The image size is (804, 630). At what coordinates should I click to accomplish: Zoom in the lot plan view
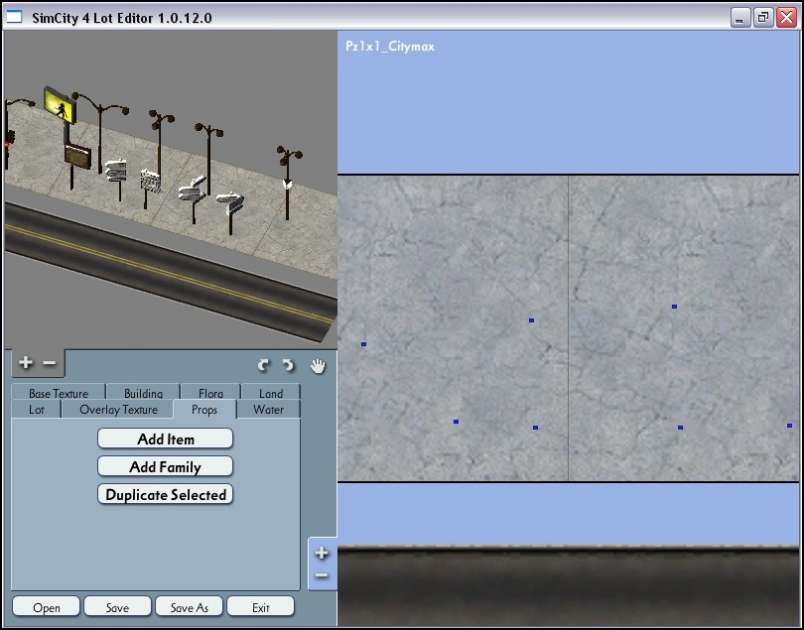point(321,553)
